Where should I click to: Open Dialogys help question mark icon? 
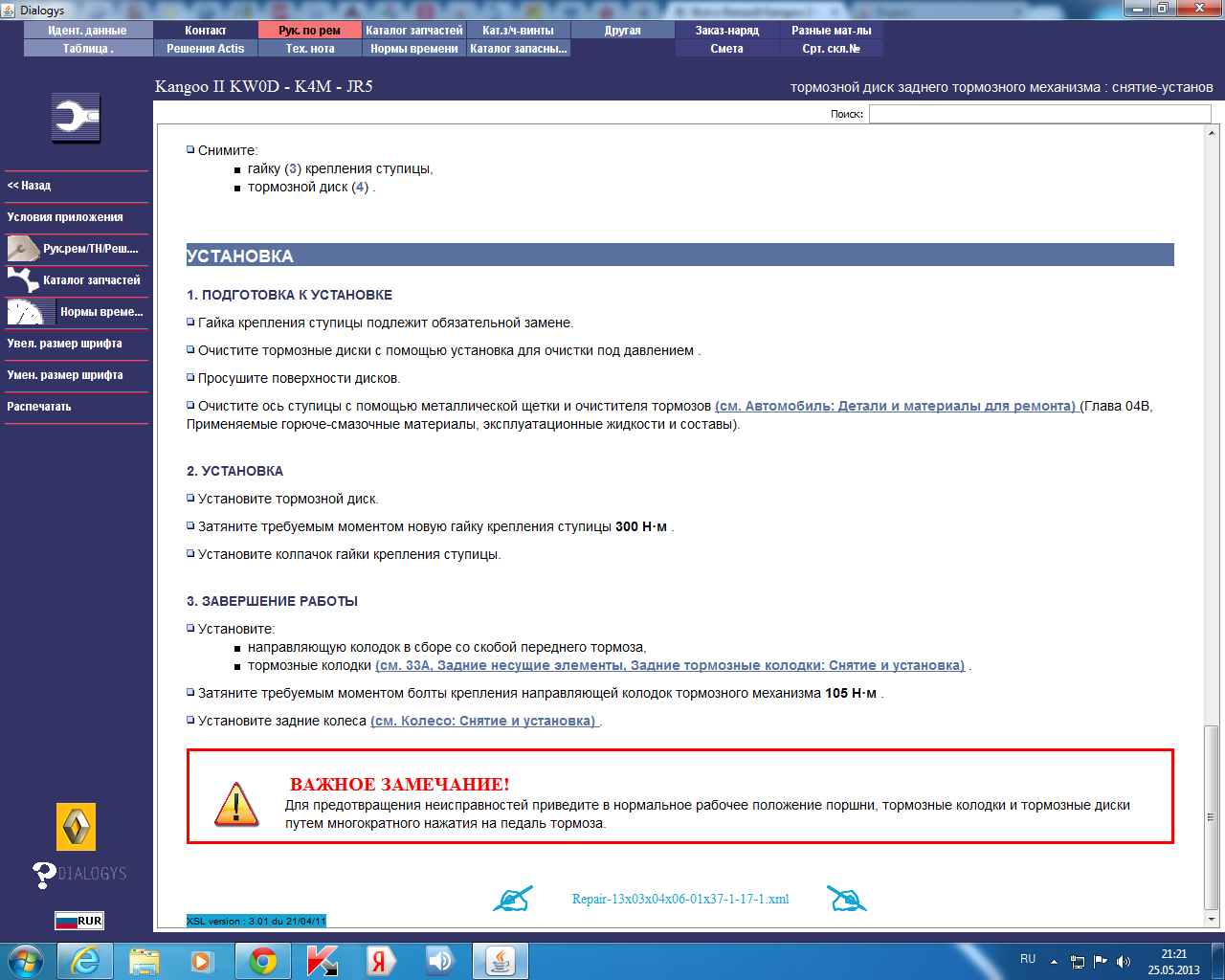(43, 874)
